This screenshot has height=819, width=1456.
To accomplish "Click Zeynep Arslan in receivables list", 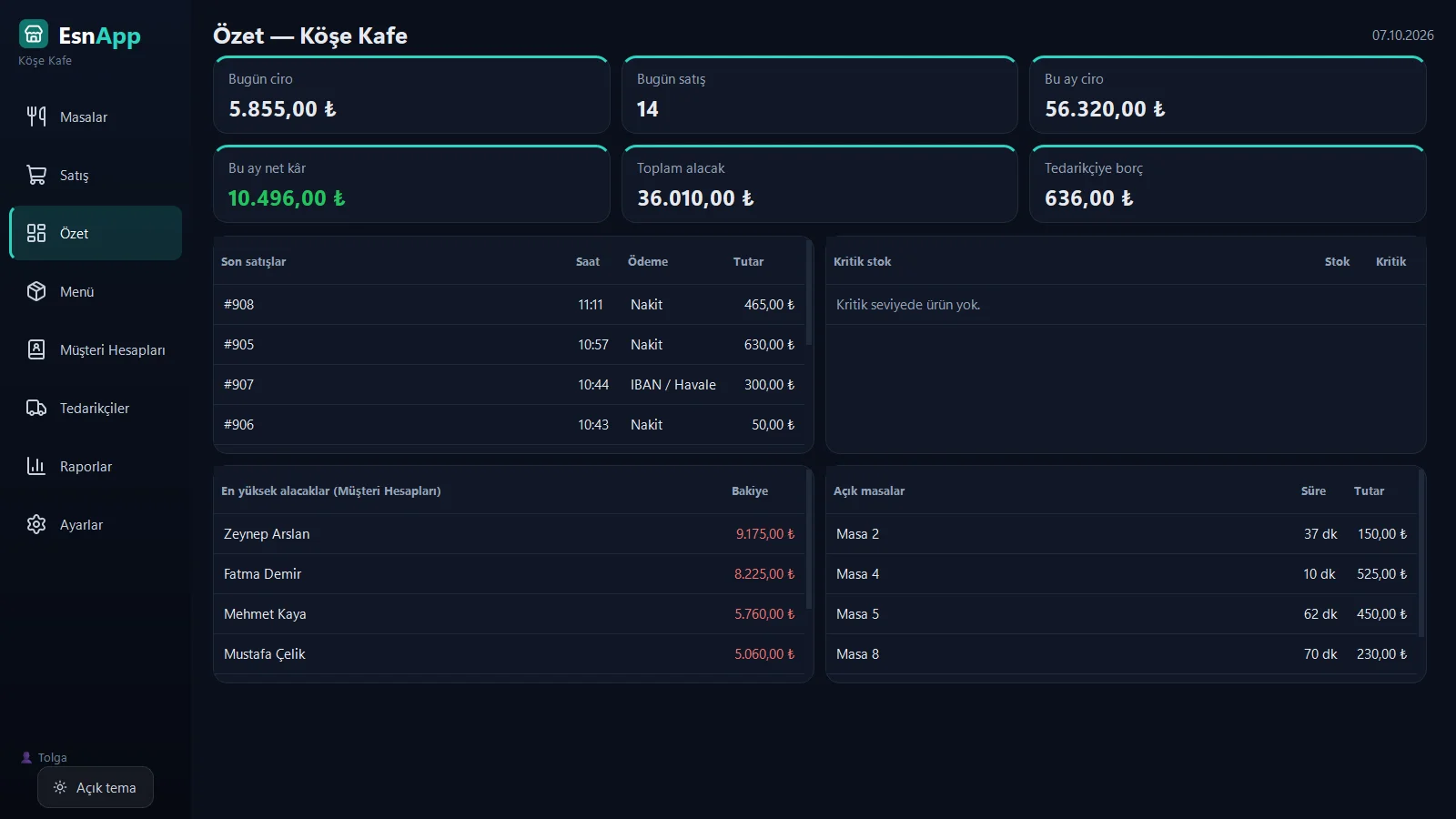I will pyautogui.click(x=510, y=534).
